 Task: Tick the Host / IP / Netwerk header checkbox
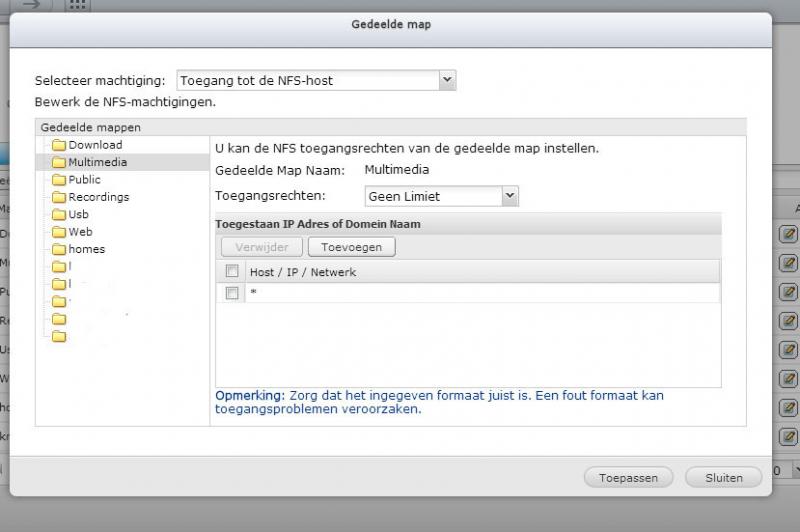tap(232, 271)
